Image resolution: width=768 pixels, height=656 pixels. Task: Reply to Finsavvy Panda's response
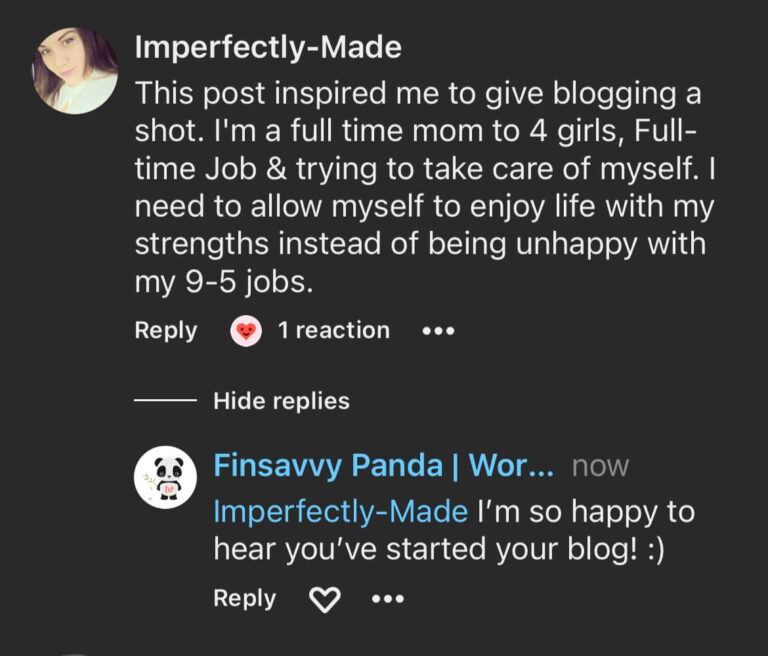click(x=244, y=598)
